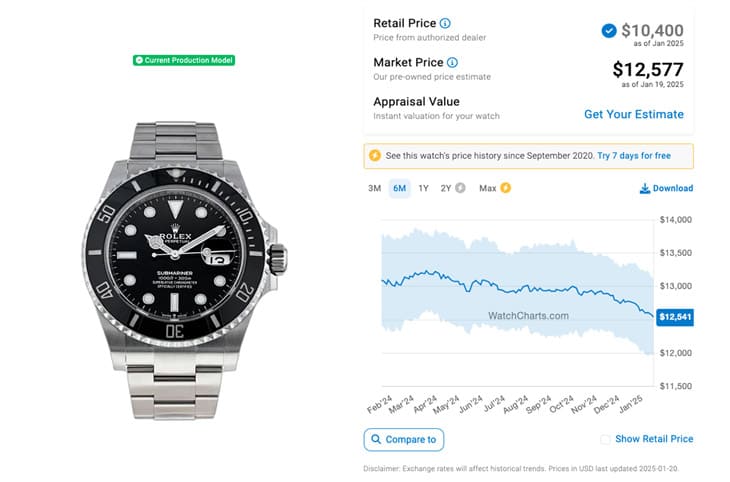
Task: Click the Market Price info icon
Action: [x=452, y=62]
